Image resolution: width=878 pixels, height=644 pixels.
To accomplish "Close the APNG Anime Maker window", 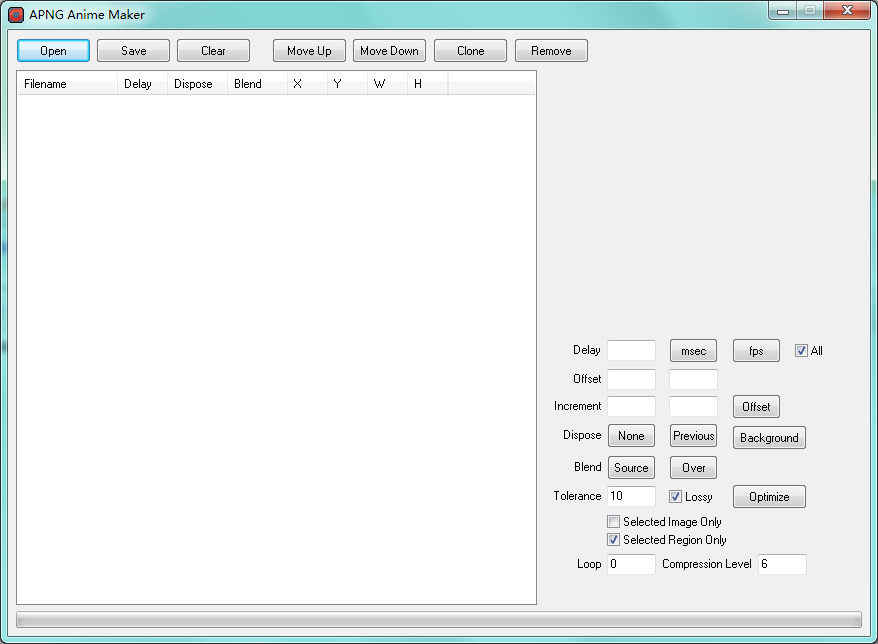I will [847, 11].
